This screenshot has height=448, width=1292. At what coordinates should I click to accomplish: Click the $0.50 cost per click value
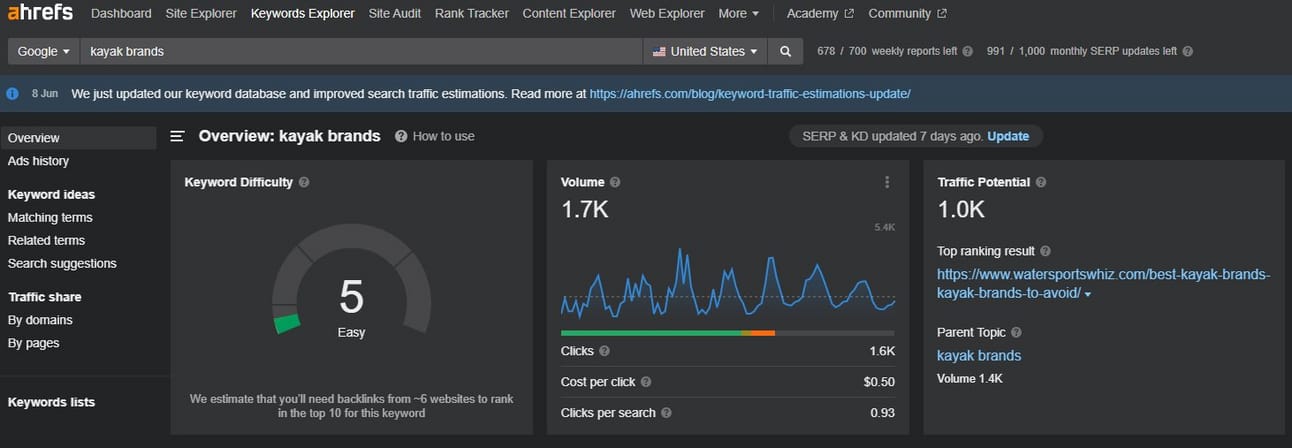pos(879,382)
